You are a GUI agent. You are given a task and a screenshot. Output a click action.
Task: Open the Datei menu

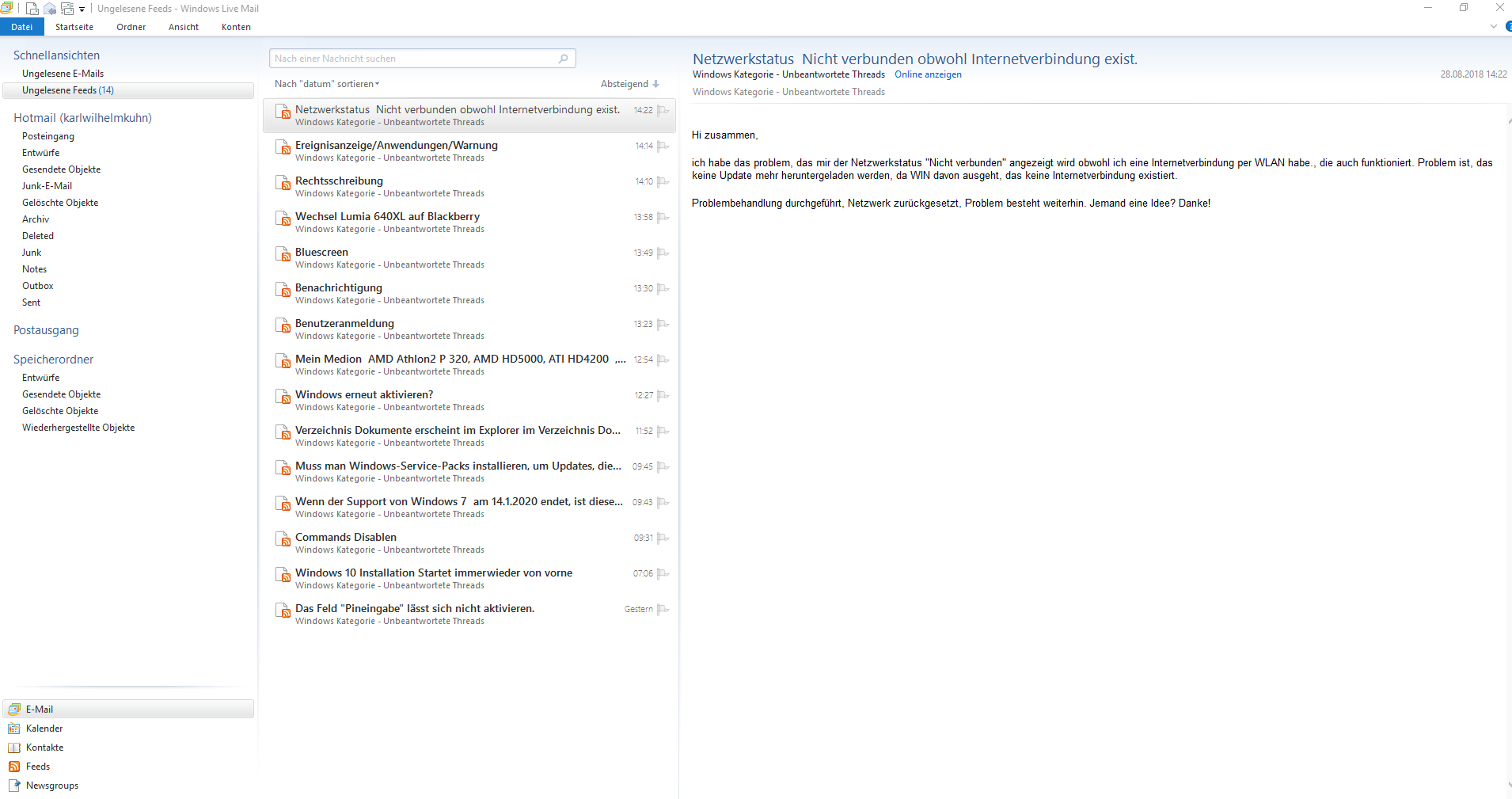(x=22, y=27)
